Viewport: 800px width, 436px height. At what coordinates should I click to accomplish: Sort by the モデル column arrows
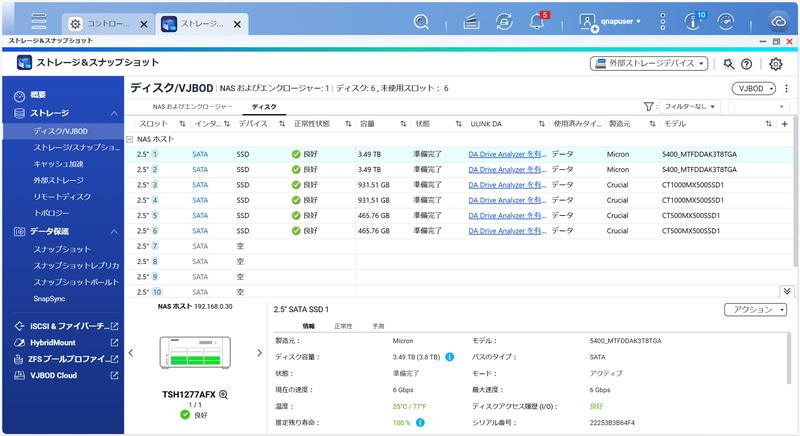click(768, 124)
